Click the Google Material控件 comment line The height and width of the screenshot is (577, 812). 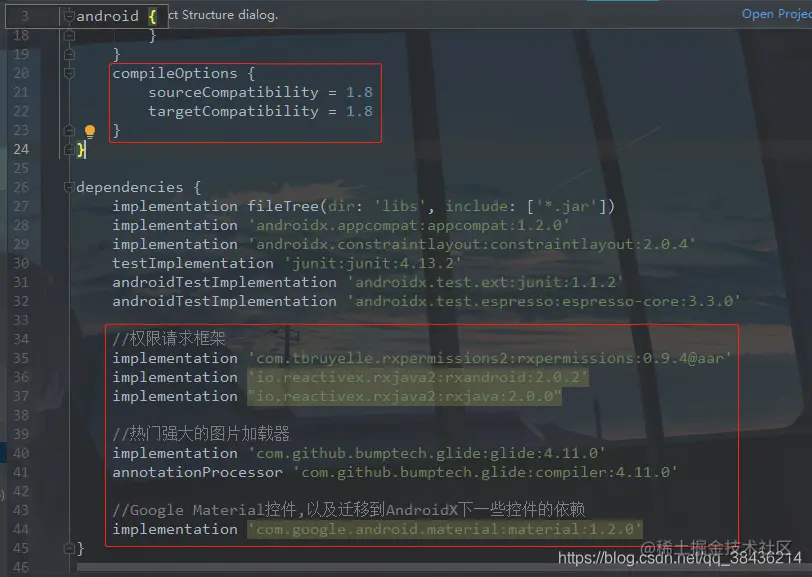tap(349, 510)
